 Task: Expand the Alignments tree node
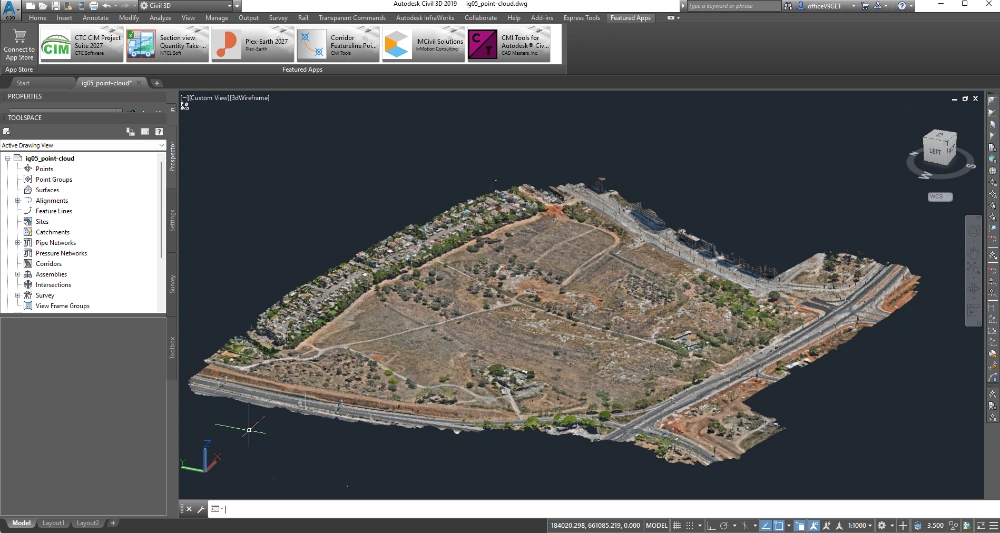click(x=18, y=201)
